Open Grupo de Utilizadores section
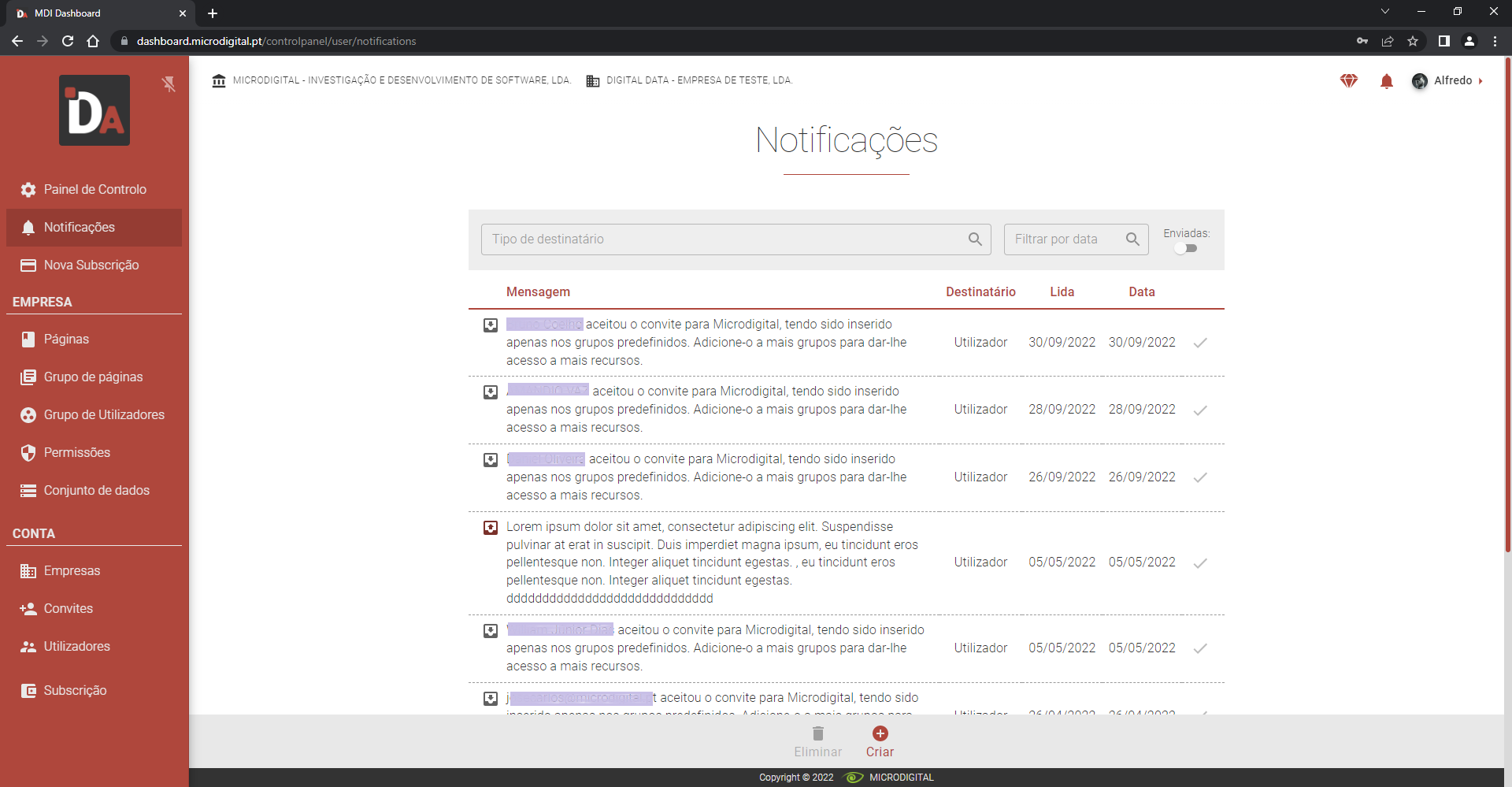This screenshot has width=1512, height=787. click(94, 414)
